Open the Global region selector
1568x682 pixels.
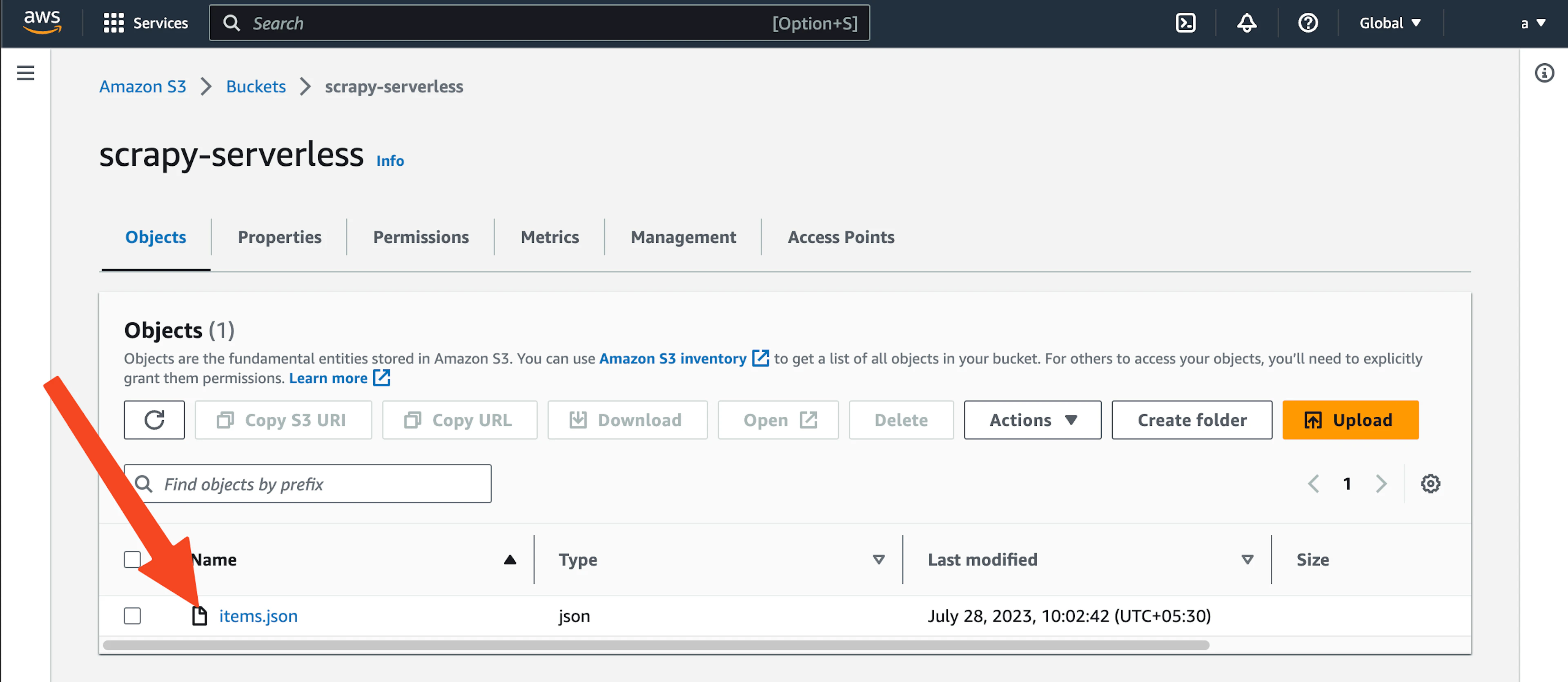click(1390, 23)
